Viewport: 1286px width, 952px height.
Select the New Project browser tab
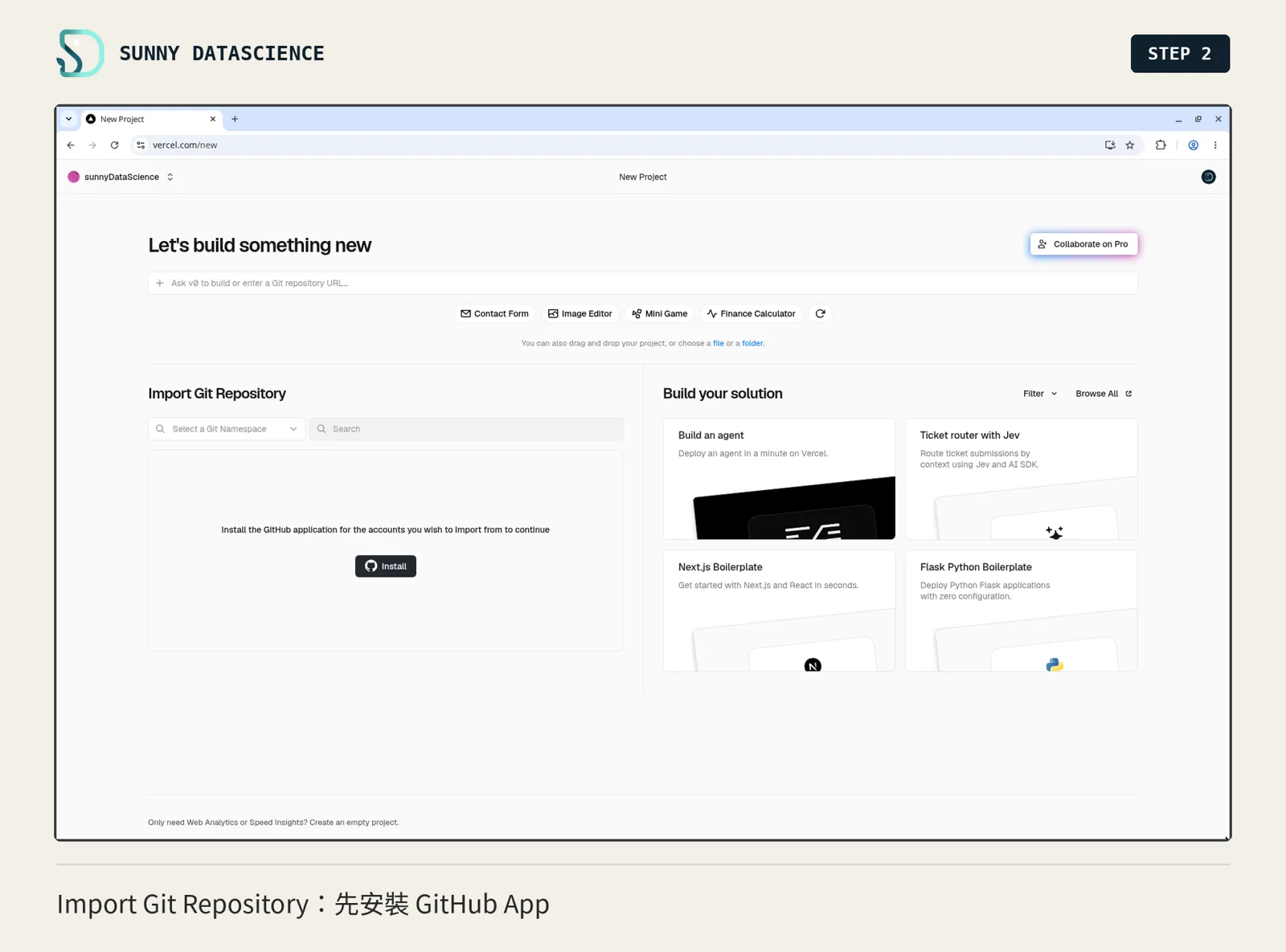pyautogui.click(x=151, y=119)
